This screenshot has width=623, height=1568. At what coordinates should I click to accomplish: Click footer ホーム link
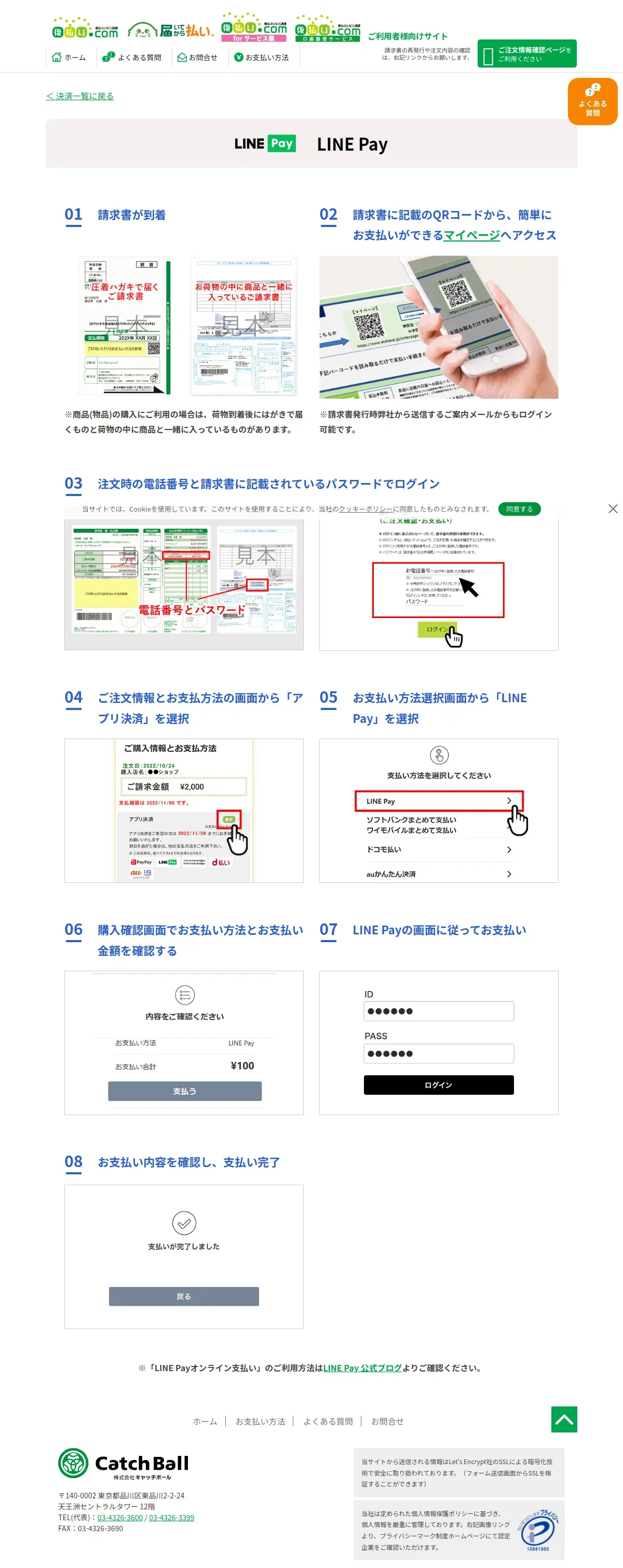point(205,1422)
